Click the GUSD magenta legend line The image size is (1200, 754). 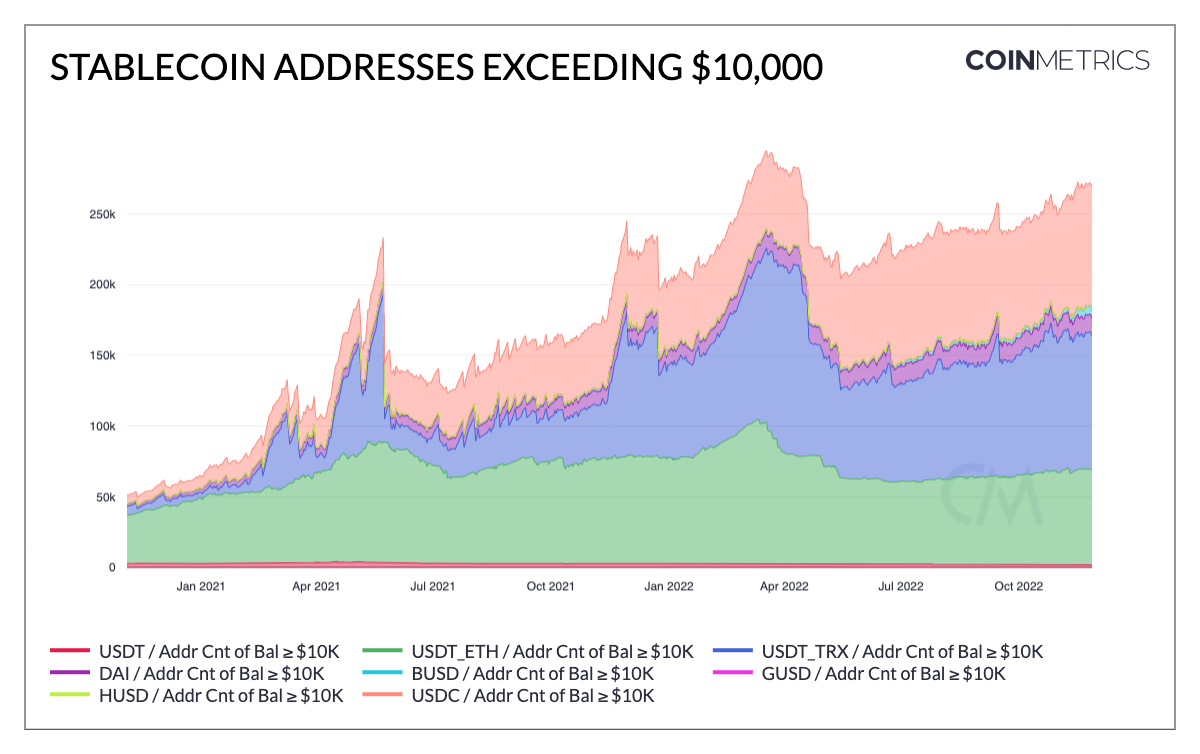pos(733,674)
